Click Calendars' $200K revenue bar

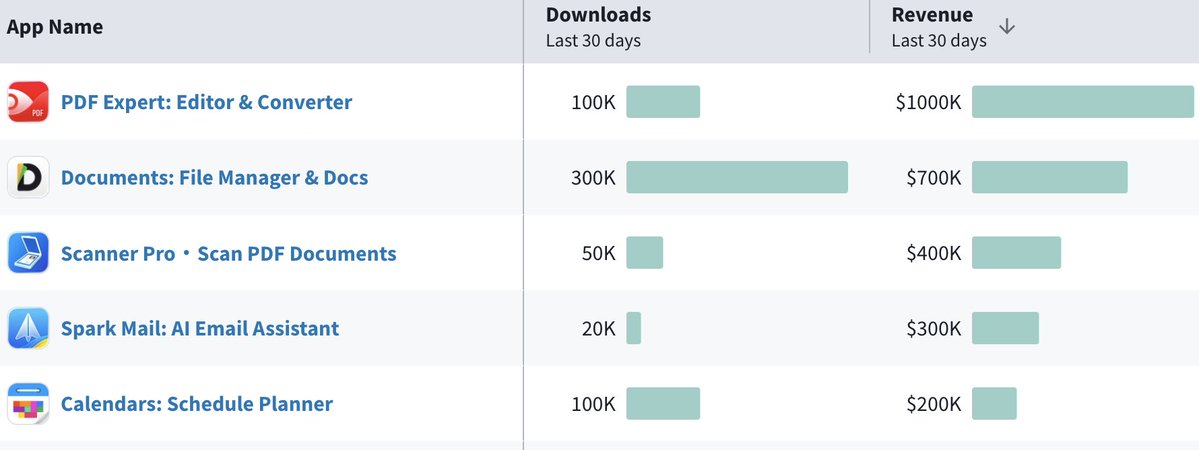994,404
